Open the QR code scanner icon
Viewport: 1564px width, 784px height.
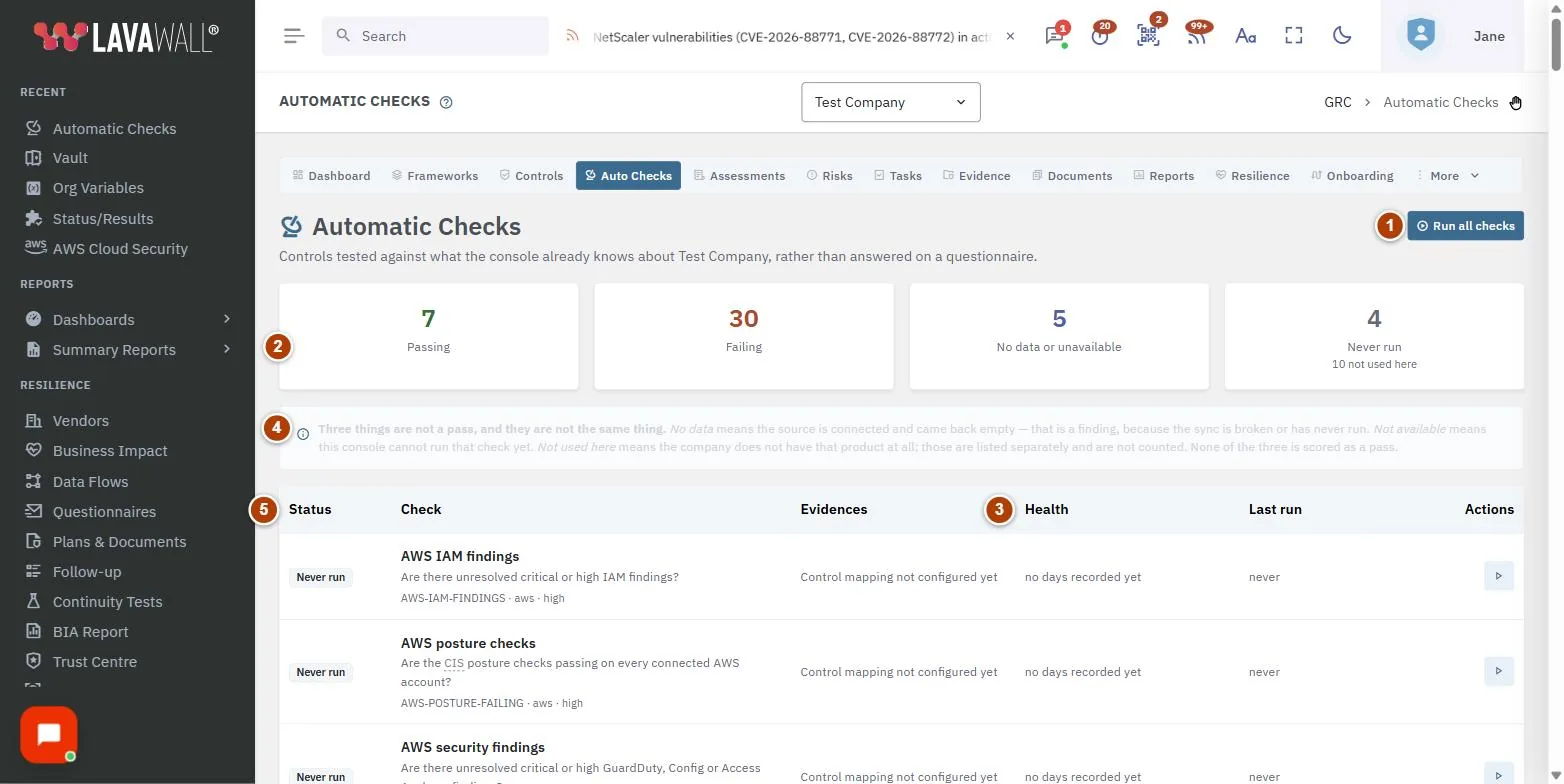click(1148, 36)
